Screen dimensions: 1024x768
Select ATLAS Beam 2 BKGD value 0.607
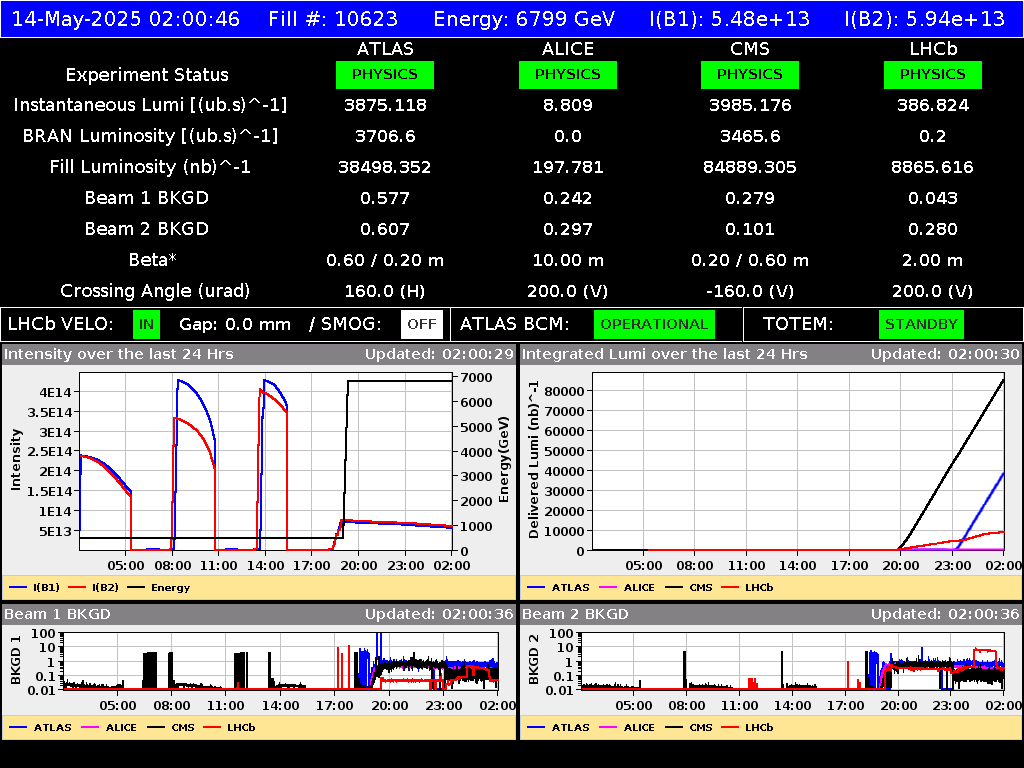coord(385,229)
